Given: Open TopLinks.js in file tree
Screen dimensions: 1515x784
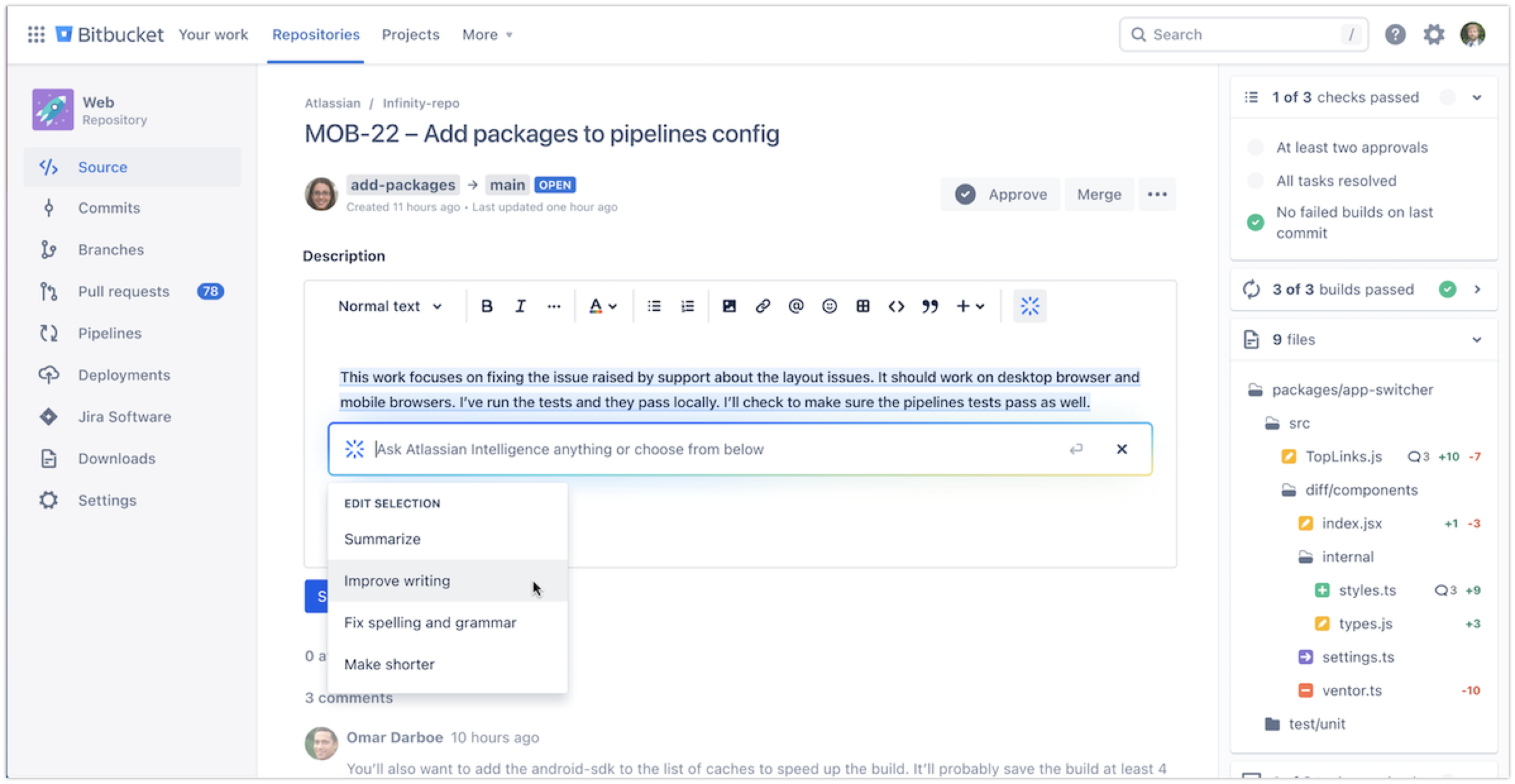Looking at the screenshot, I should tap(1344, 456).
